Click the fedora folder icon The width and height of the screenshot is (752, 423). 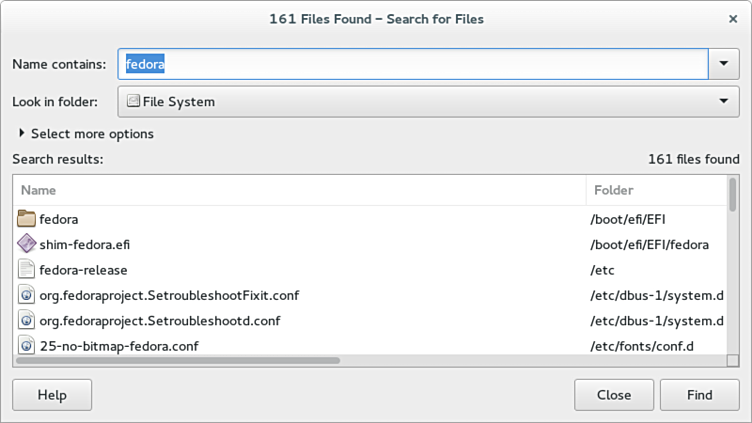(27, 218)
